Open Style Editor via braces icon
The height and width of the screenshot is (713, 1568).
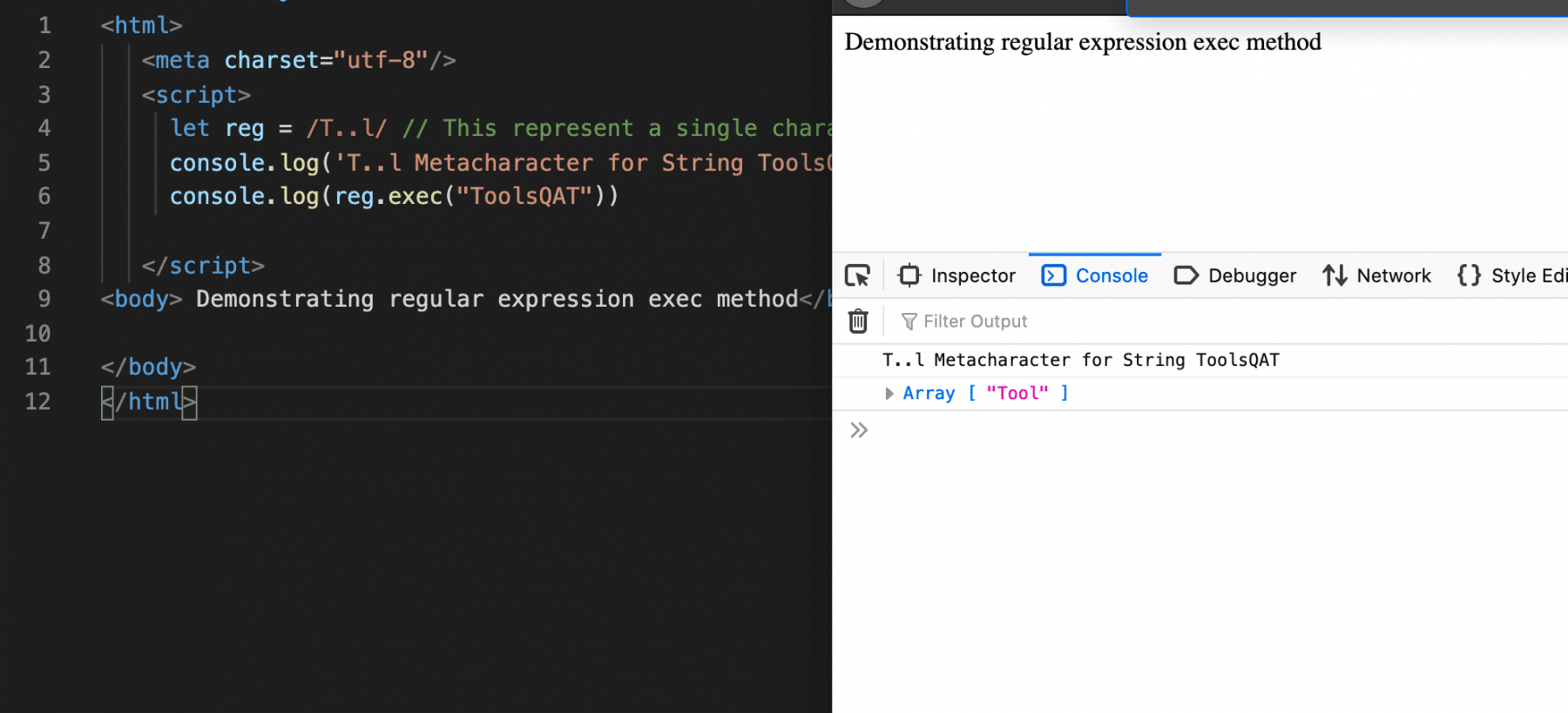tap(1469, 276)
